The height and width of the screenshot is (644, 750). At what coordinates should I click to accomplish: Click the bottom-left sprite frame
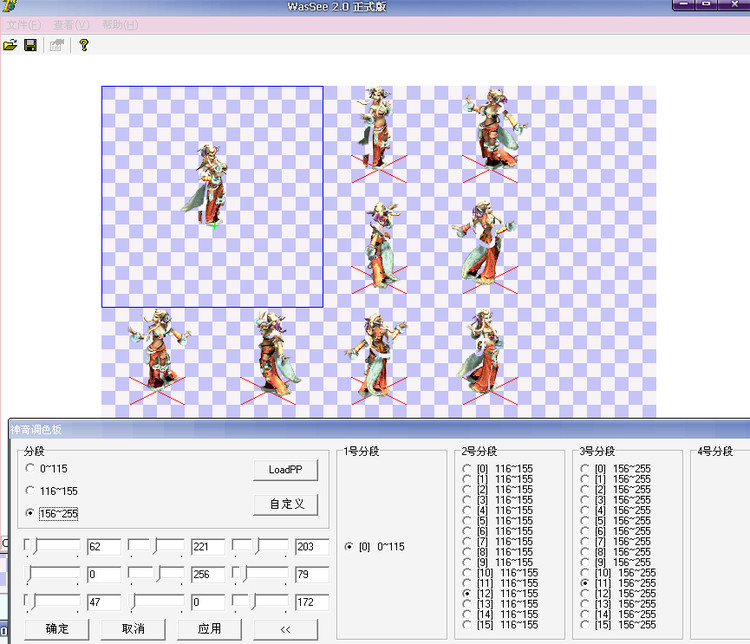click(x=157, y=357)
